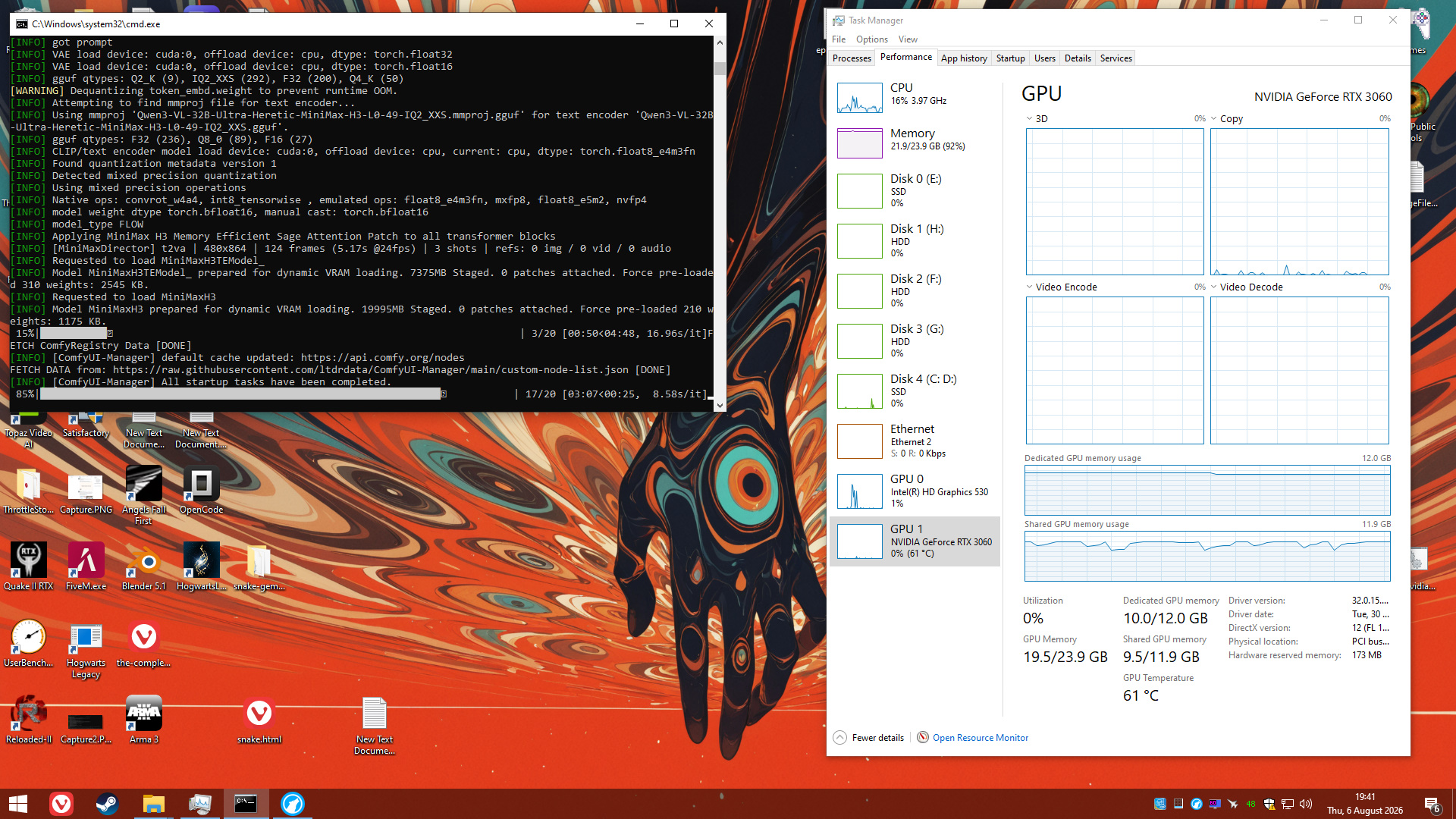Switch to the App history tab

964,58
